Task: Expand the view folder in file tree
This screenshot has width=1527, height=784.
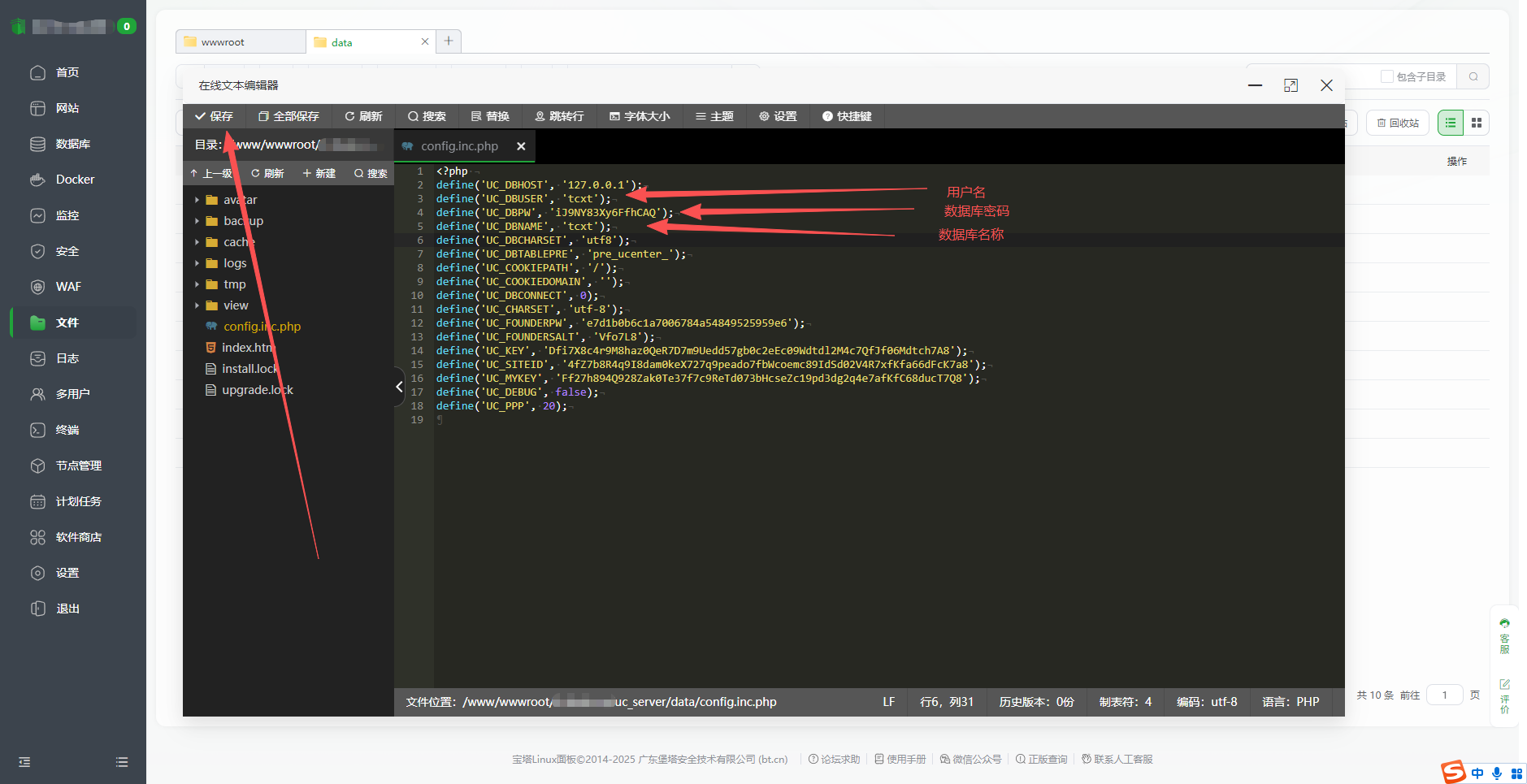Action: (x=197, y=305)
